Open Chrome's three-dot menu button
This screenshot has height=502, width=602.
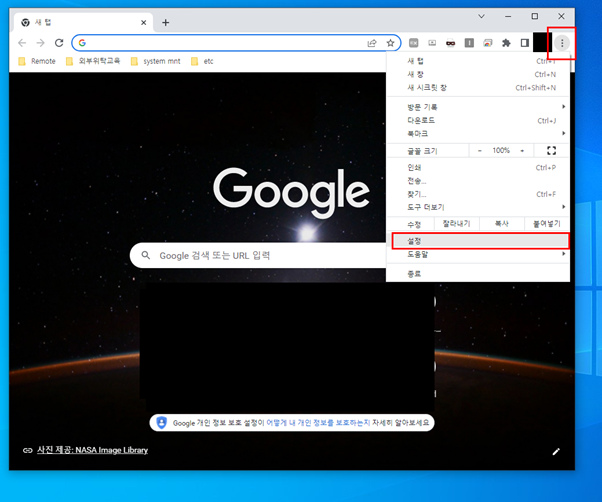point(562,43)
